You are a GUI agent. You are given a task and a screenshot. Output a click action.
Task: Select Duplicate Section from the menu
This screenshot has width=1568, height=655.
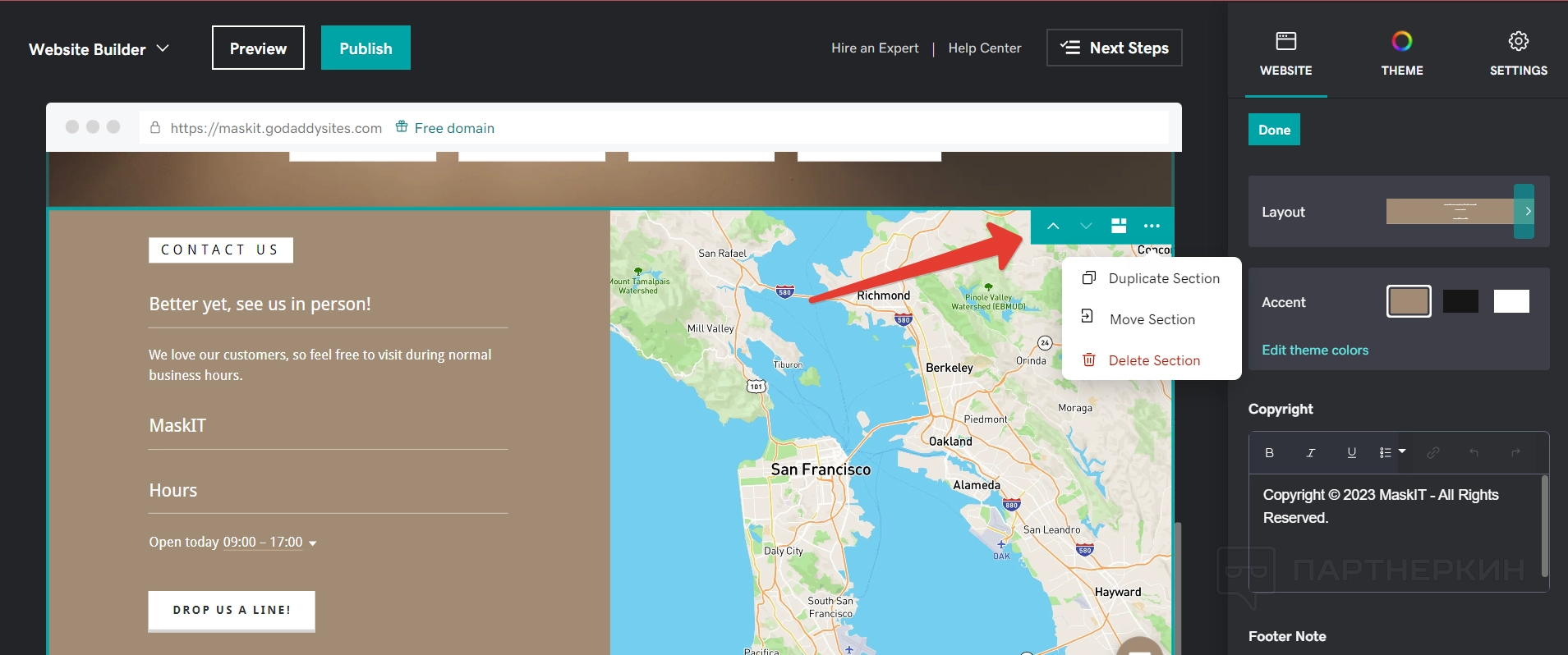click(x=1163, y=279)
